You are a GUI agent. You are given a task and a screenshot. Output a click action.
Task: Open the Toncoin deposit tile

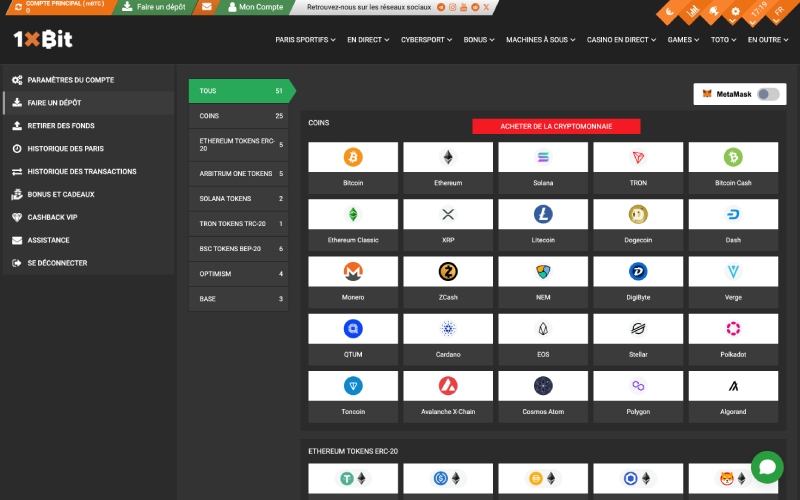[x=353, y=396]
